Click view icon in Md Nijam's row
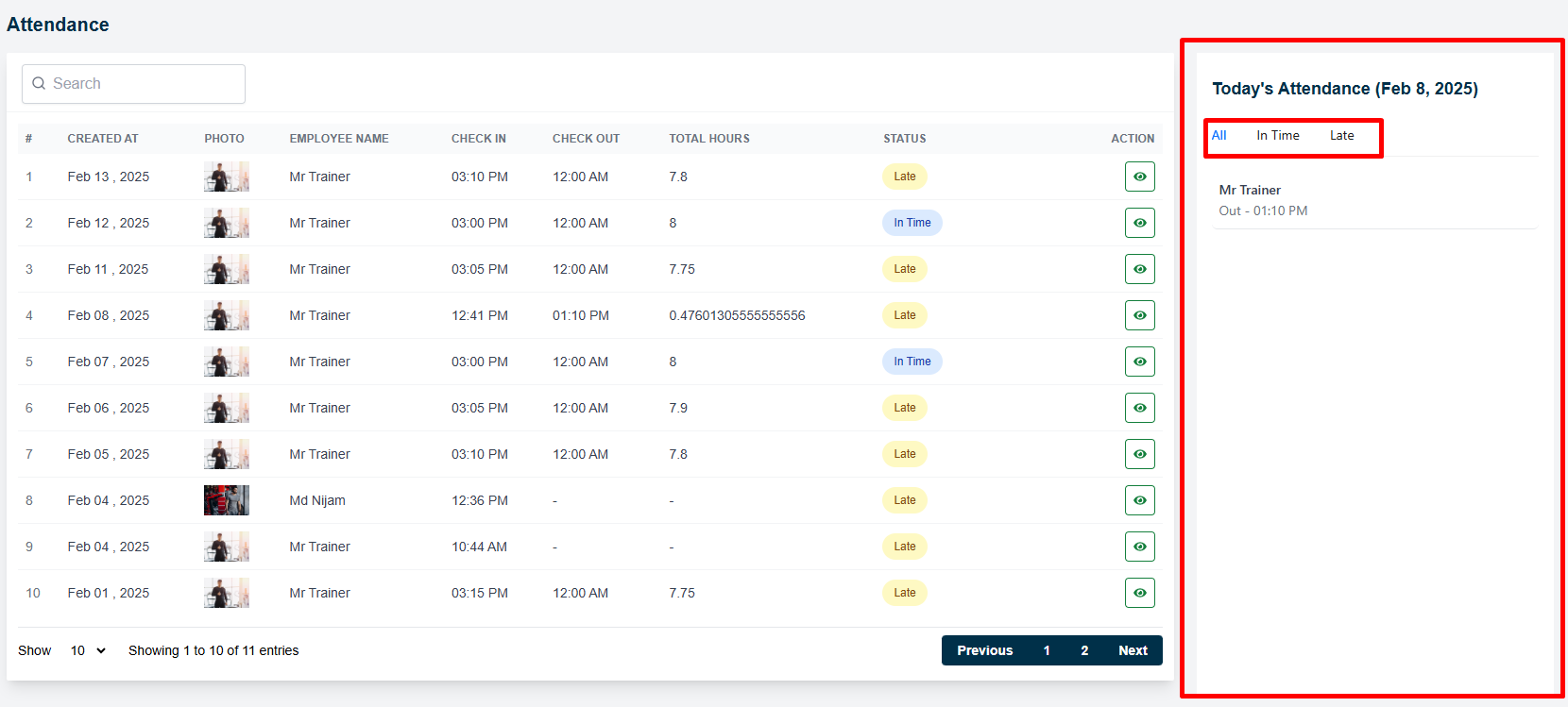 click(1139, 500)
